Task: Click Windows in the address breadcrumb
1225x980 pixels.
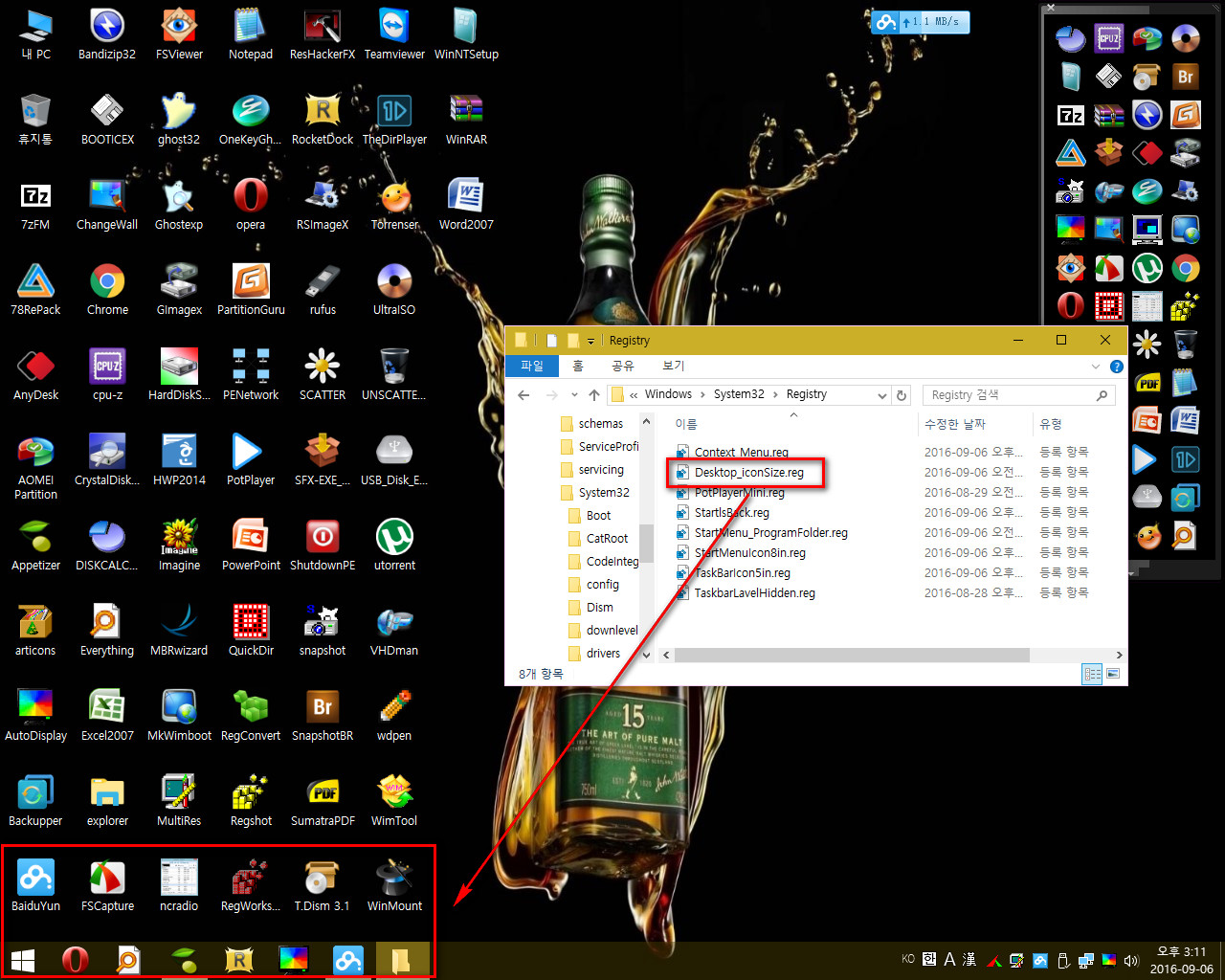Action: 668,394
